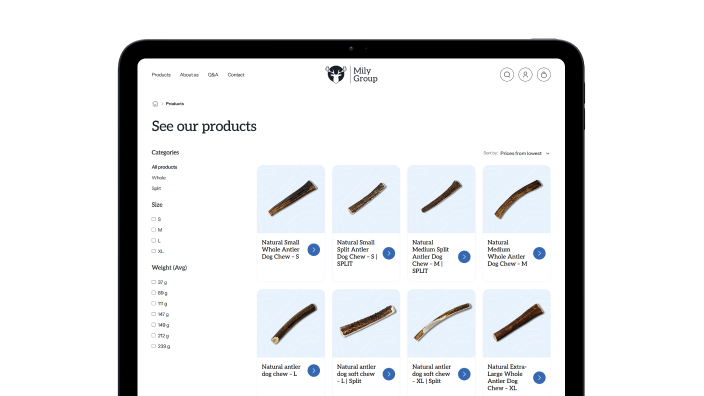Go to home via breadcrumb home icon
The width and height of the screenshot is (704, 396).
point(155,104)
